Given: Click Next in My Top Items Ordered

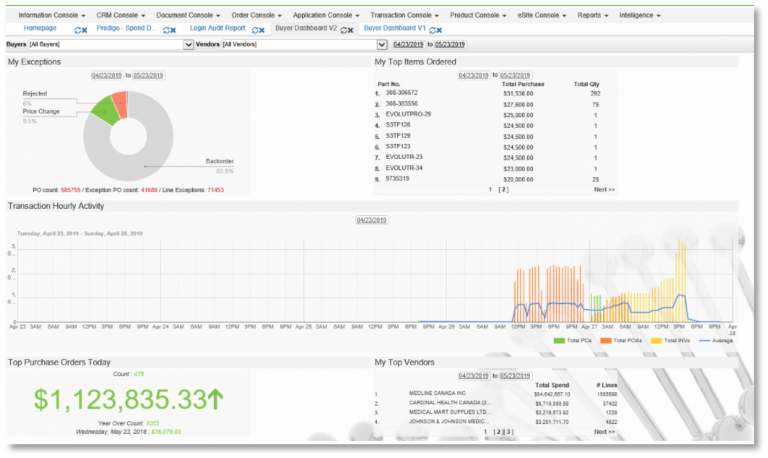Looking at the screenshot, I should pos(604,190).
